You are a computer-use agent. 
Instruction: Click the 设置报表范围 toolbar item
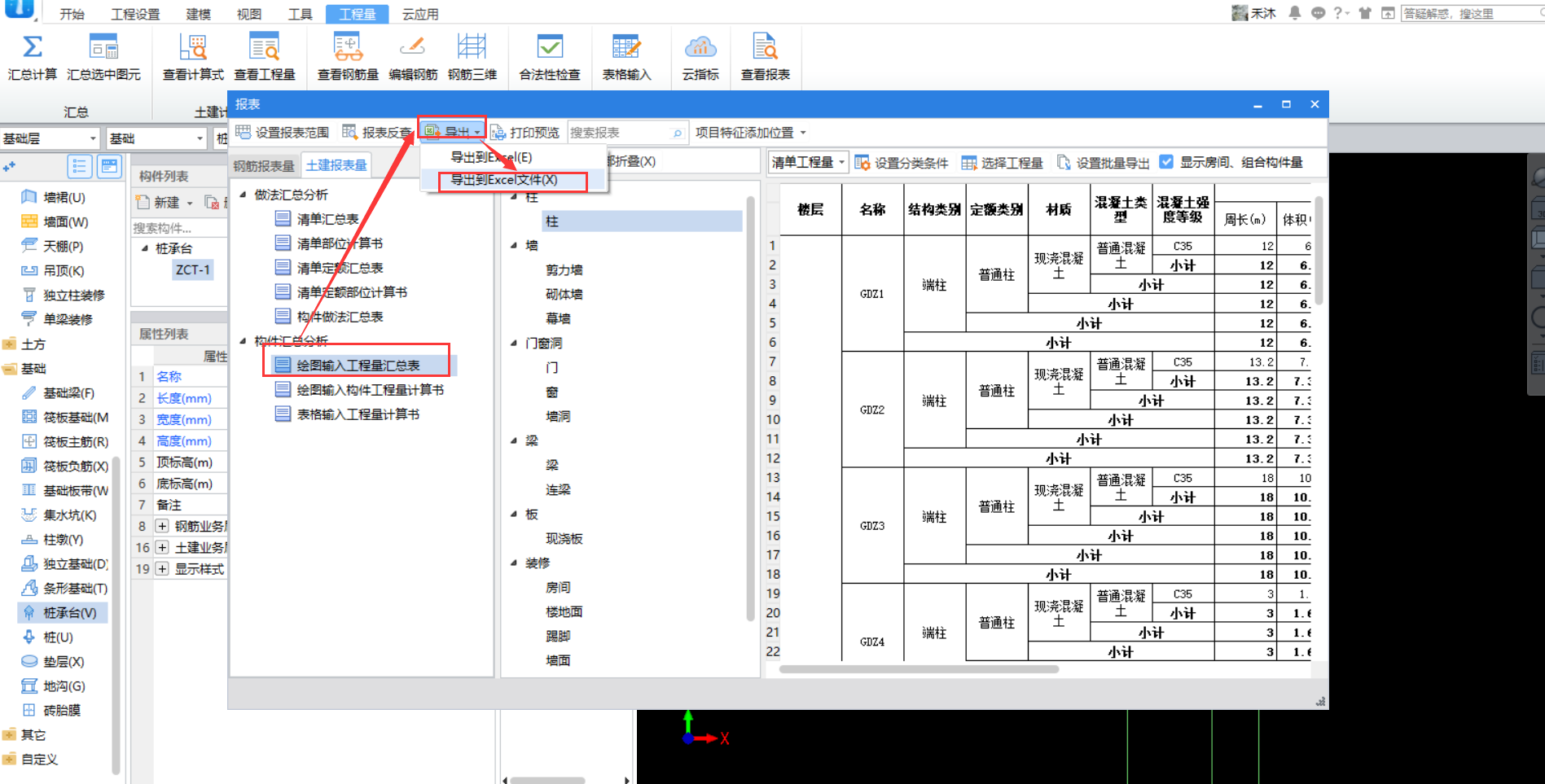[282, 132]
